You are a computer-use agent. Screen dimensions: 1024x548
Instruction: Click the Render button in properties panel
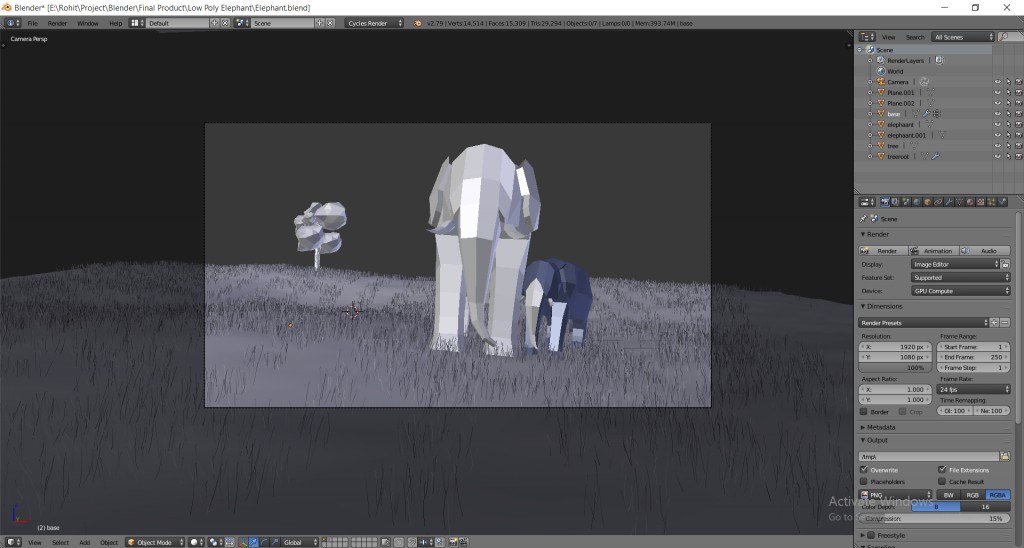pos(883,250)
